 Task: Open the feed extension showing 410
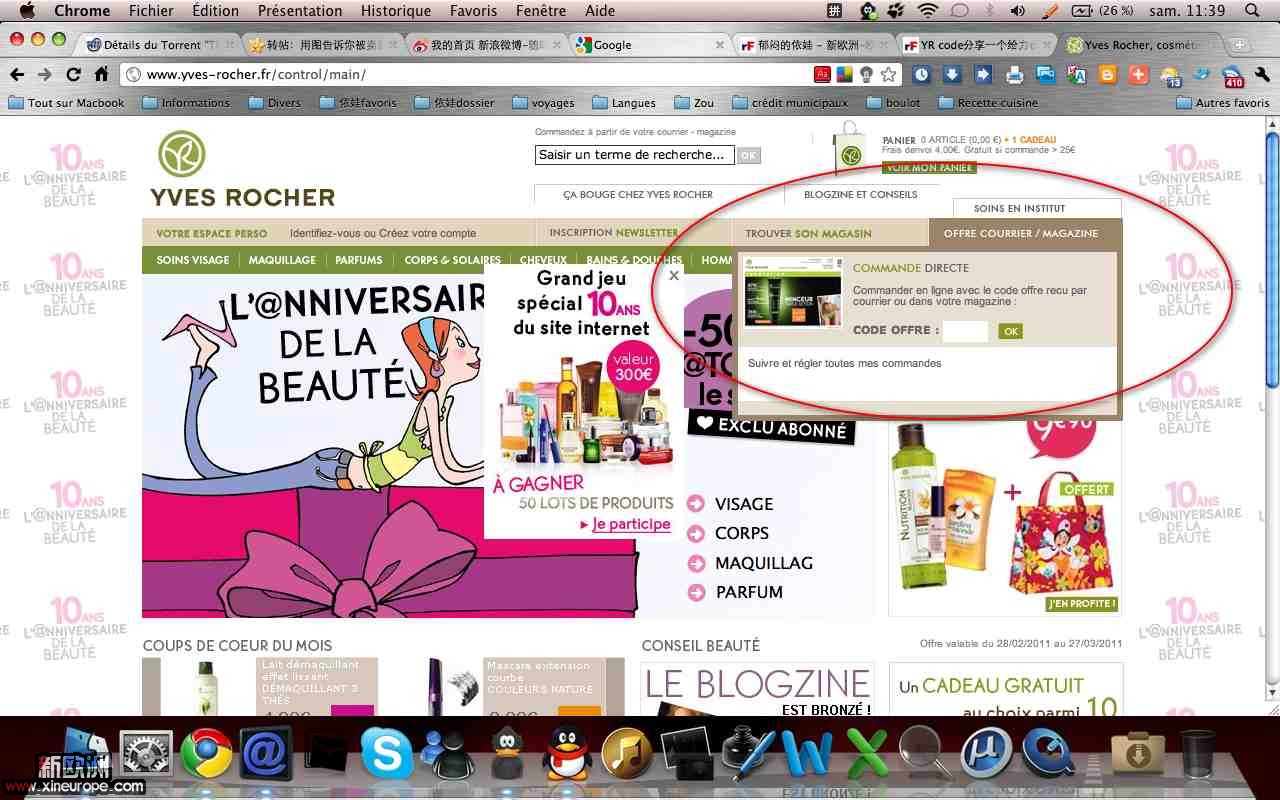(1233, 75)
